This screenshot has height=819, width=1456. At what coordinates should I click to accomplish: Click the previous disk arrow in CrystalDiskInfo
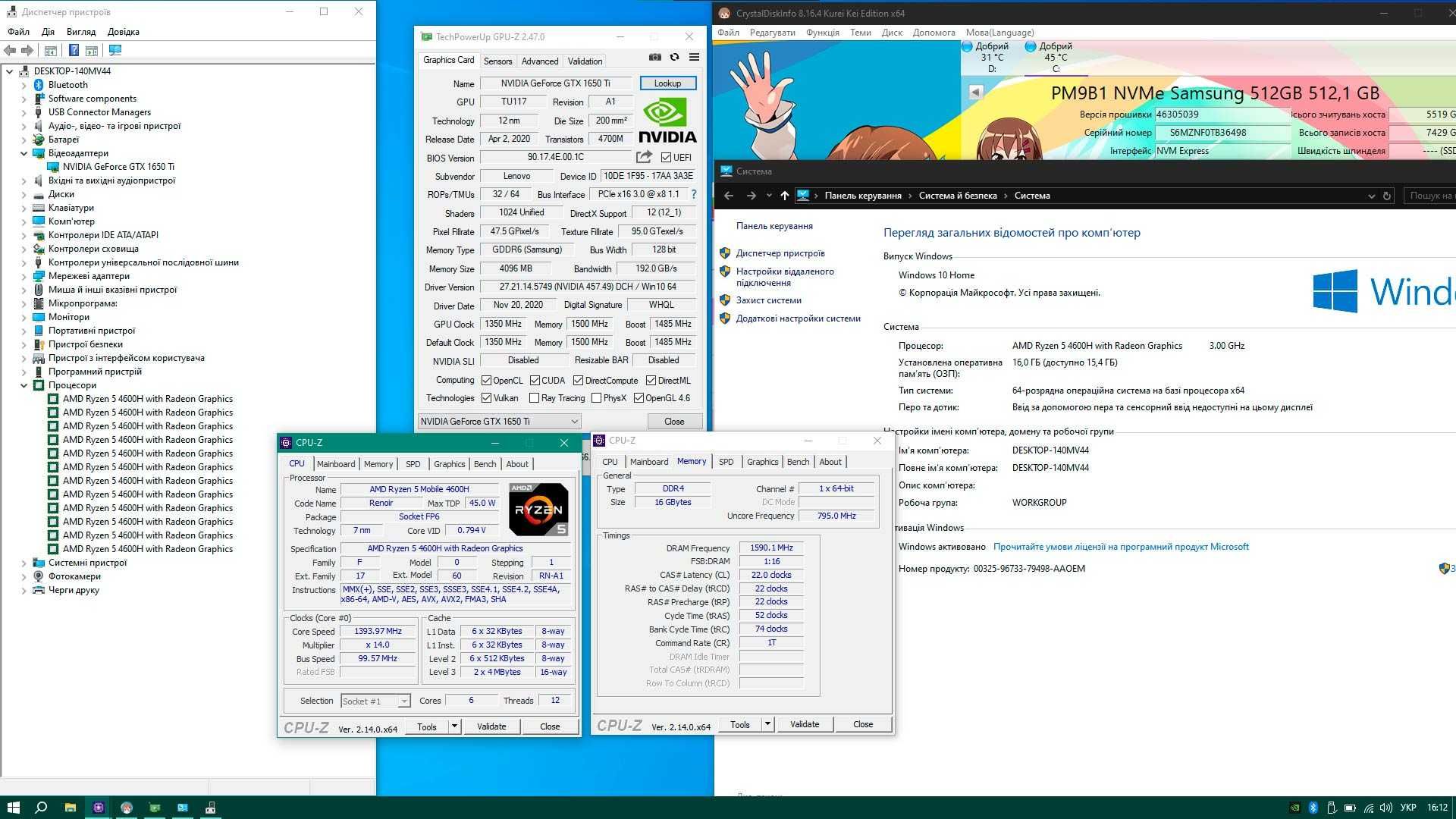(976, 93)
